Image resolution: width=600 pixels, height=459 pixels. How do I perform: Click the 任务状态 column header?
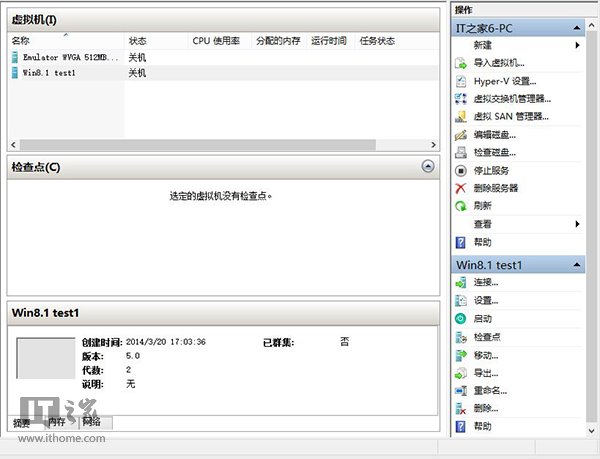click(377, 41)
